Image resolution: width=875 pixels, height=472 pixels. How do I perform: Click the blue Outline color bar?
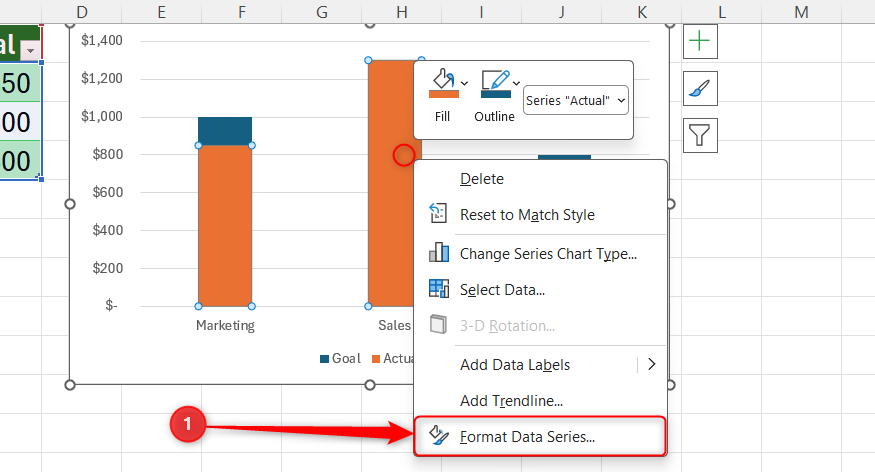(496, 94)
